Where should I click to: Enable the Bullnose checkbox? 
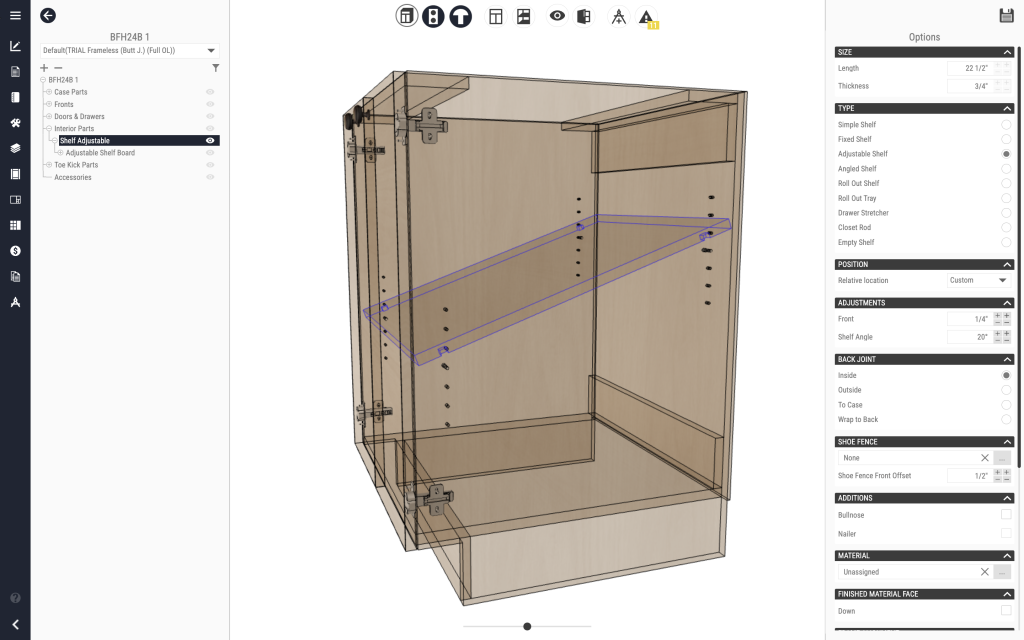pyautogui.click(x=1006, y=515)
